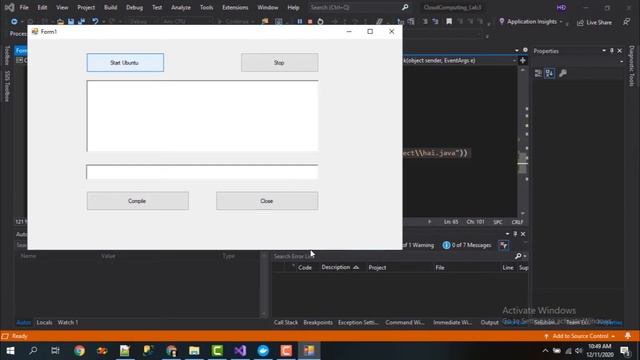This screenshot has height=360, width=640.
Task: Switch to the Autos tab
Action: (23, 322)
